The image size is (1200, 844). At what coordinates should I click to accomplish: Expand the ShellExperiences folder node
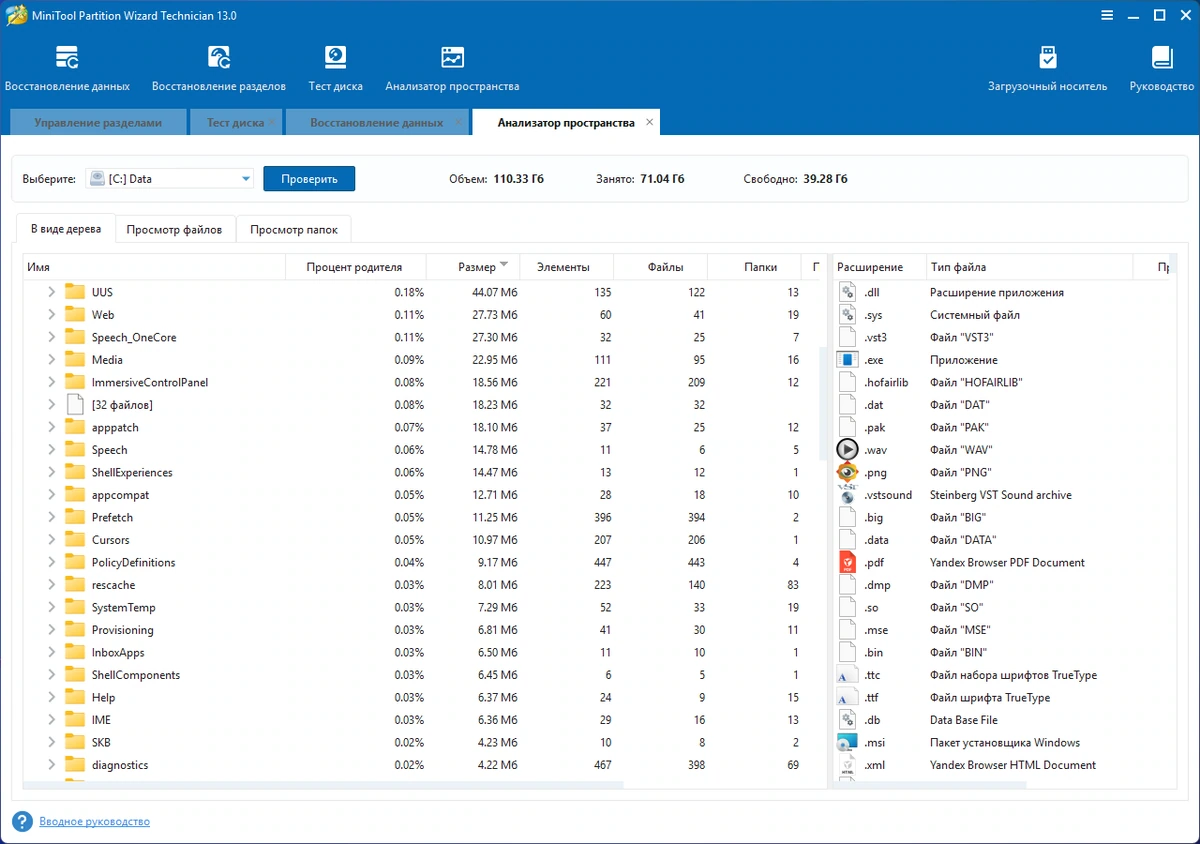[52, 472]
